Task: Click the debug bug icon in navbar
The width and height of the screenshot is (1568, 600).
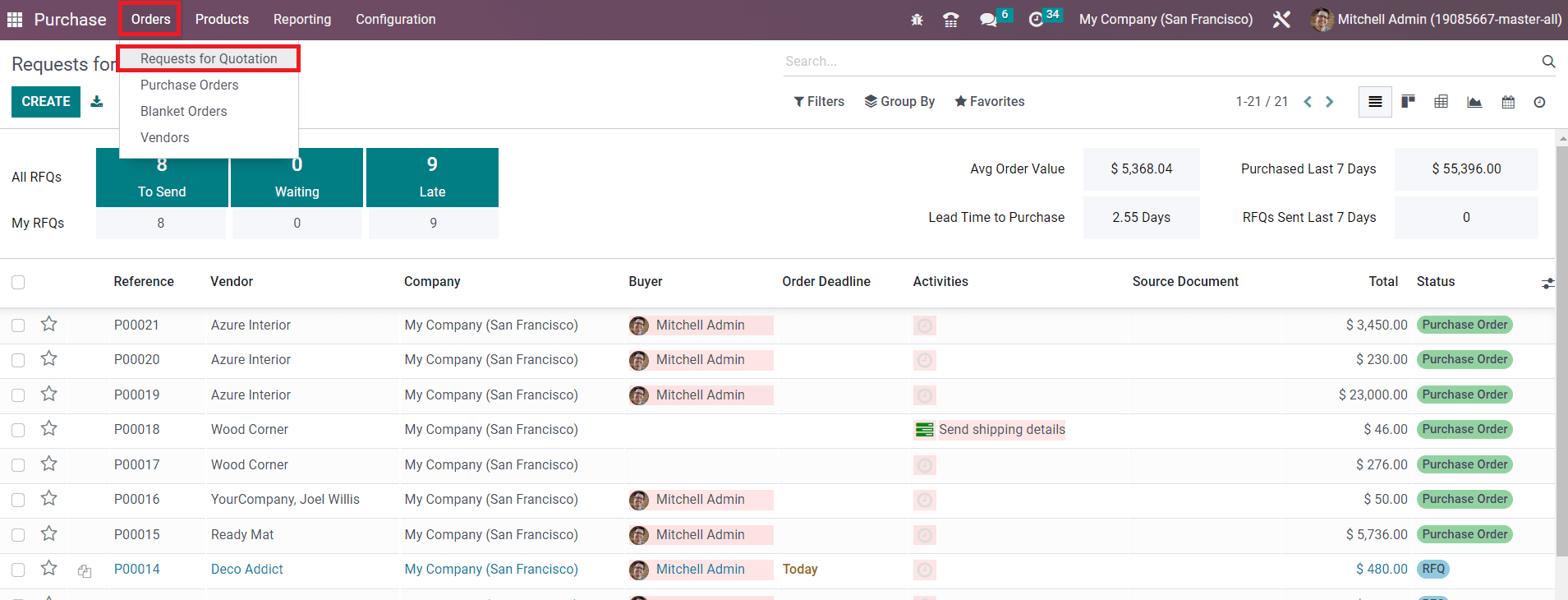Action: 917,20
